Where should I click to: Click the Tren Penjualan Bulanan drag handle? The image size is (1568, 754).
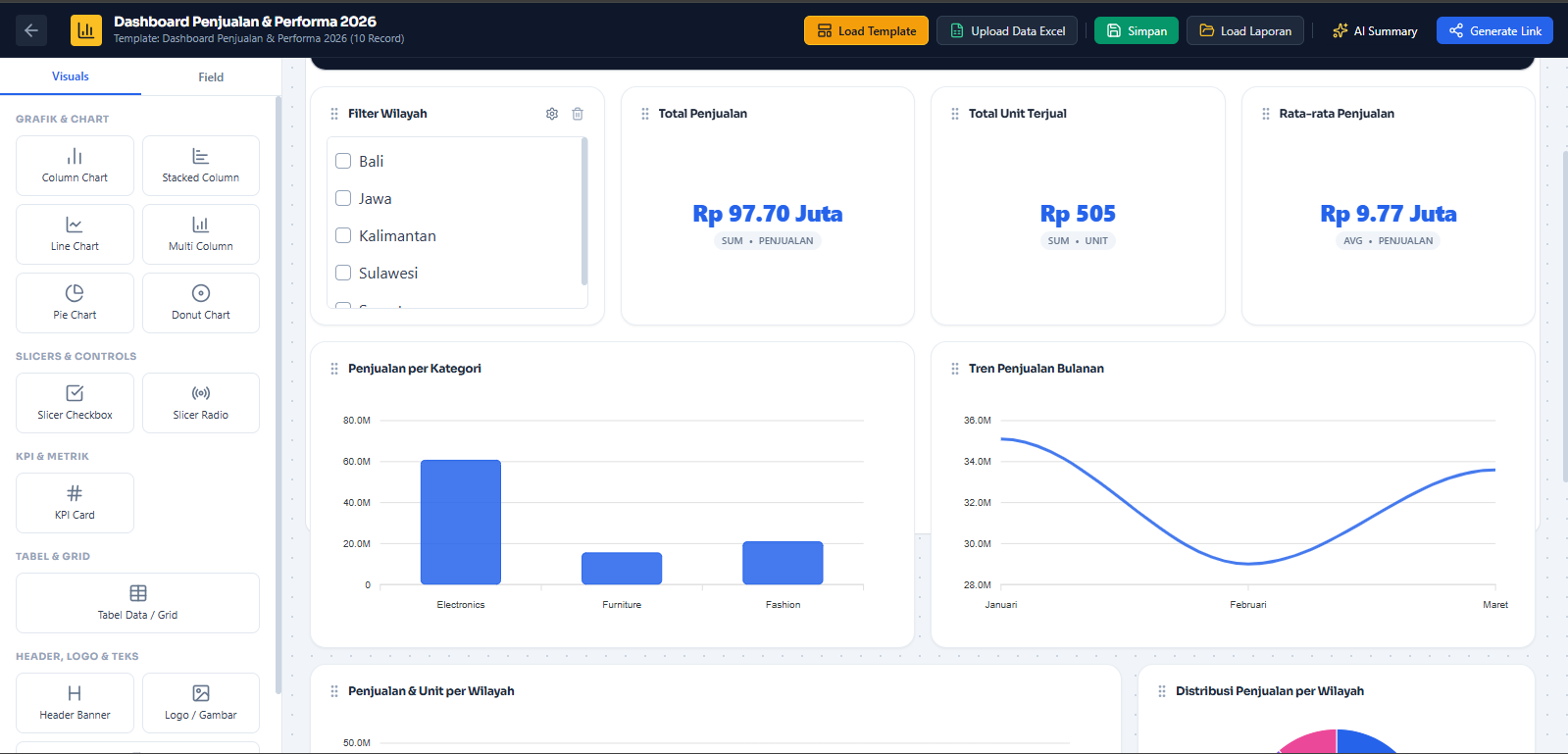pos(955,369)
